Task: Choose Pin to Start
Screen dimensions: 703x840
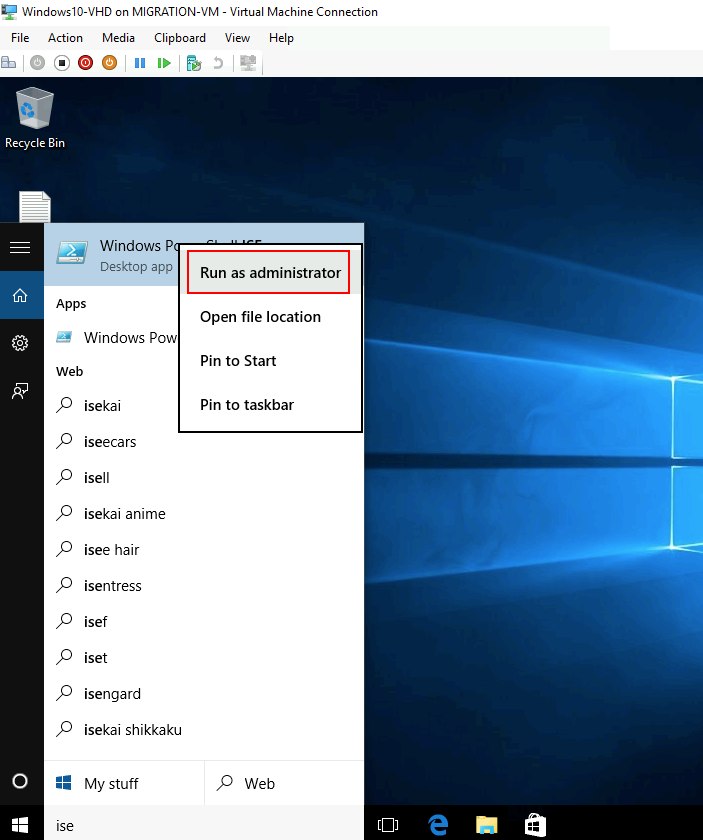Action: click(x=270, y=361)
